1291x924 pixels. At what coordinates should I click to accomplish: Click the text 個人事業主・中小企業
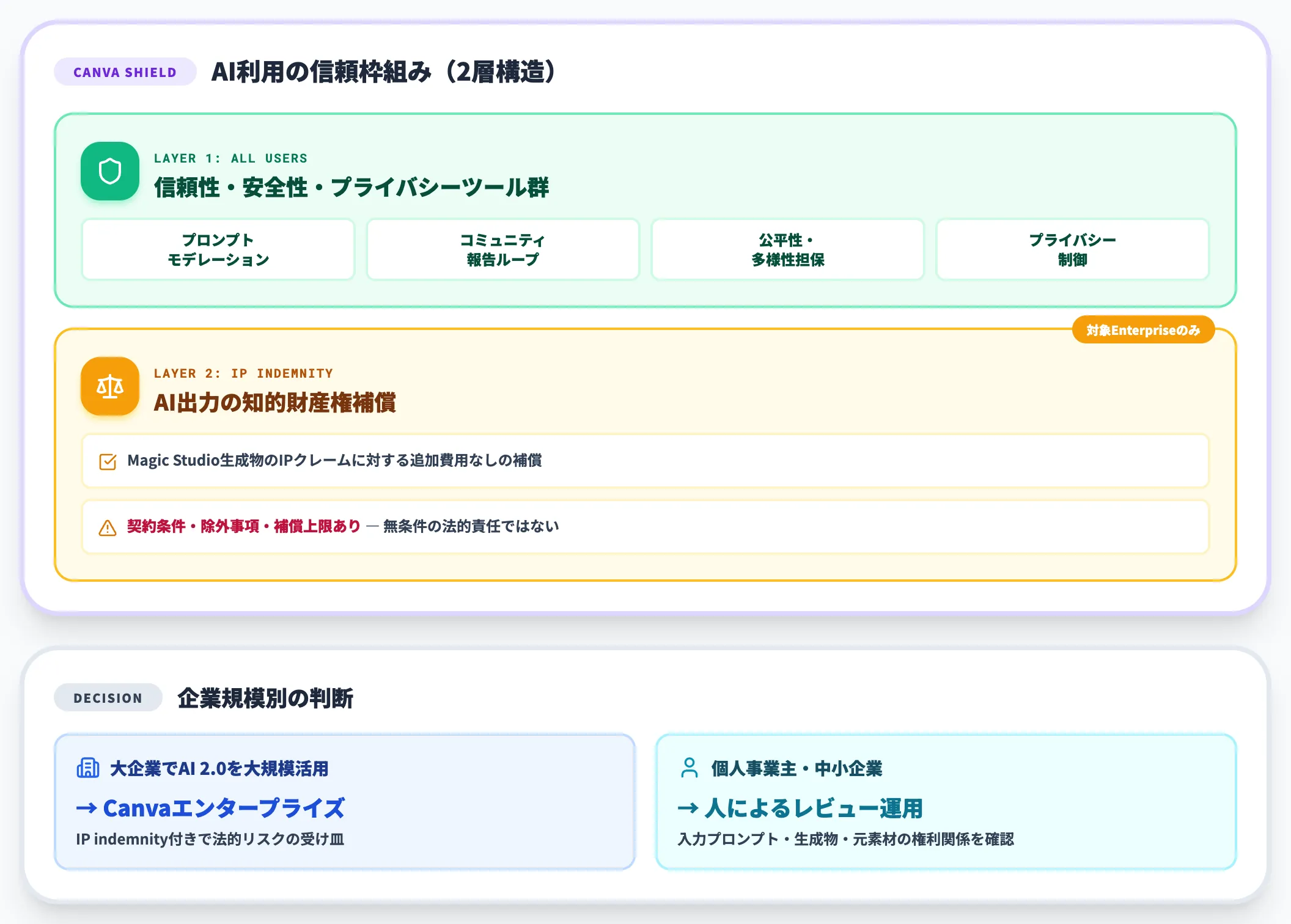797,768
